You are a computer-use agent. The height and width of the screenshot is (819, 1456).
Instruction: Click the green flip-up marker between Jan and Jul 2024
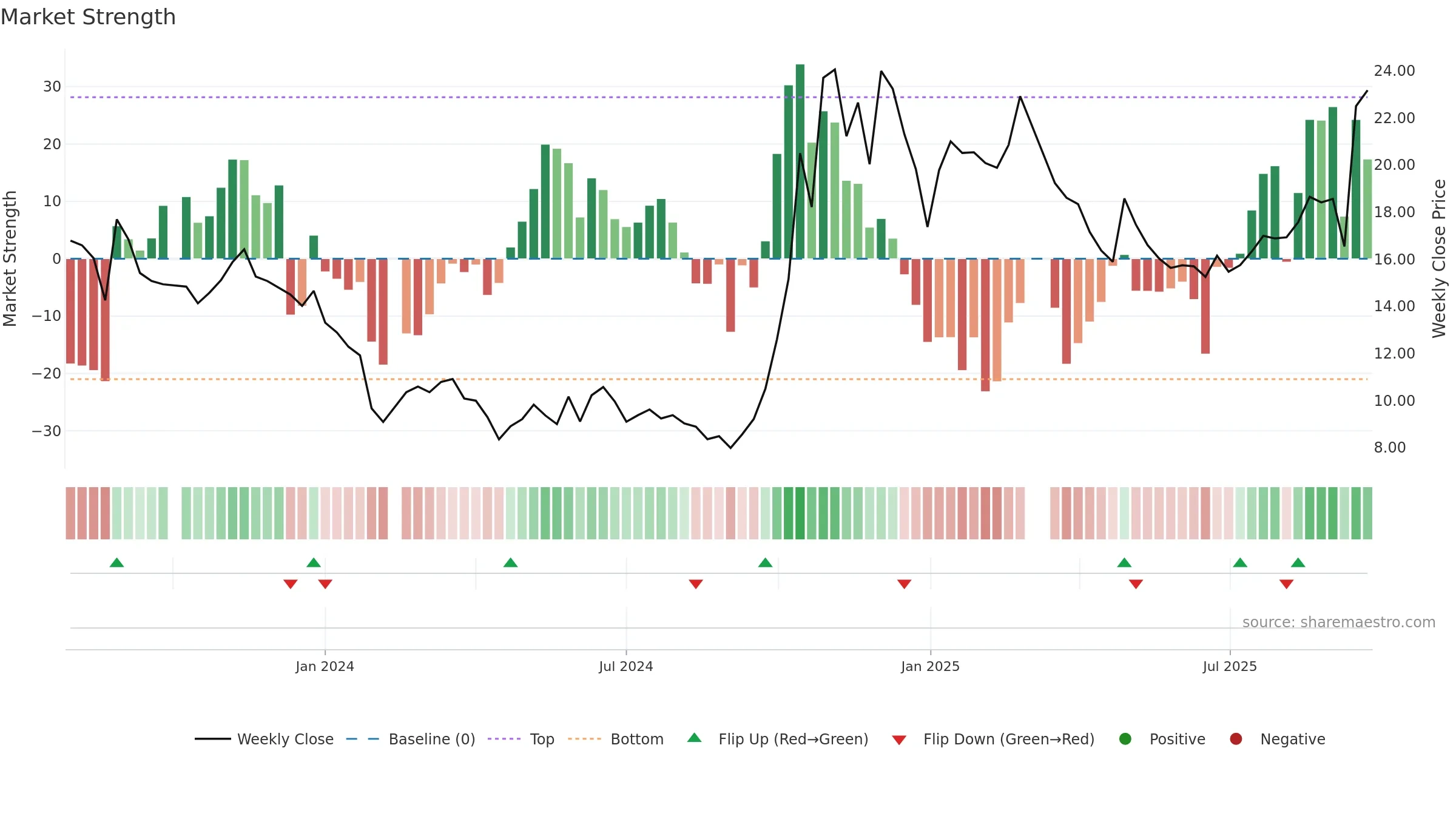pyautogui.click(x=511, y=562)
